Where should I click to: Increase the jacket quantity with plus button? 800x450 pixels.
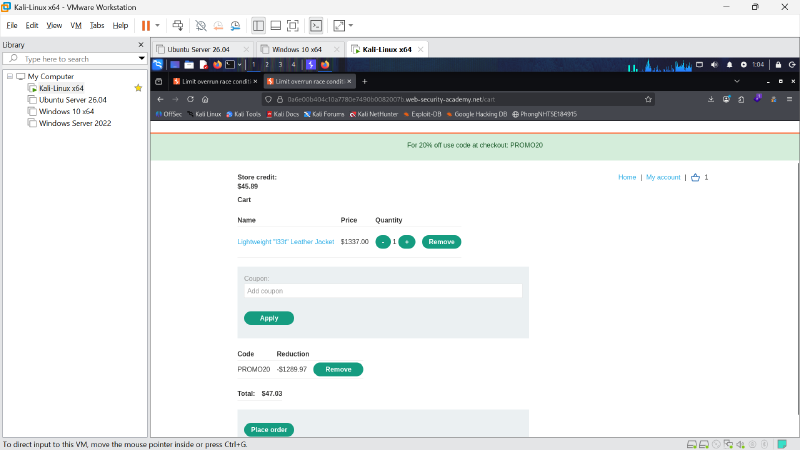[407, 242]
